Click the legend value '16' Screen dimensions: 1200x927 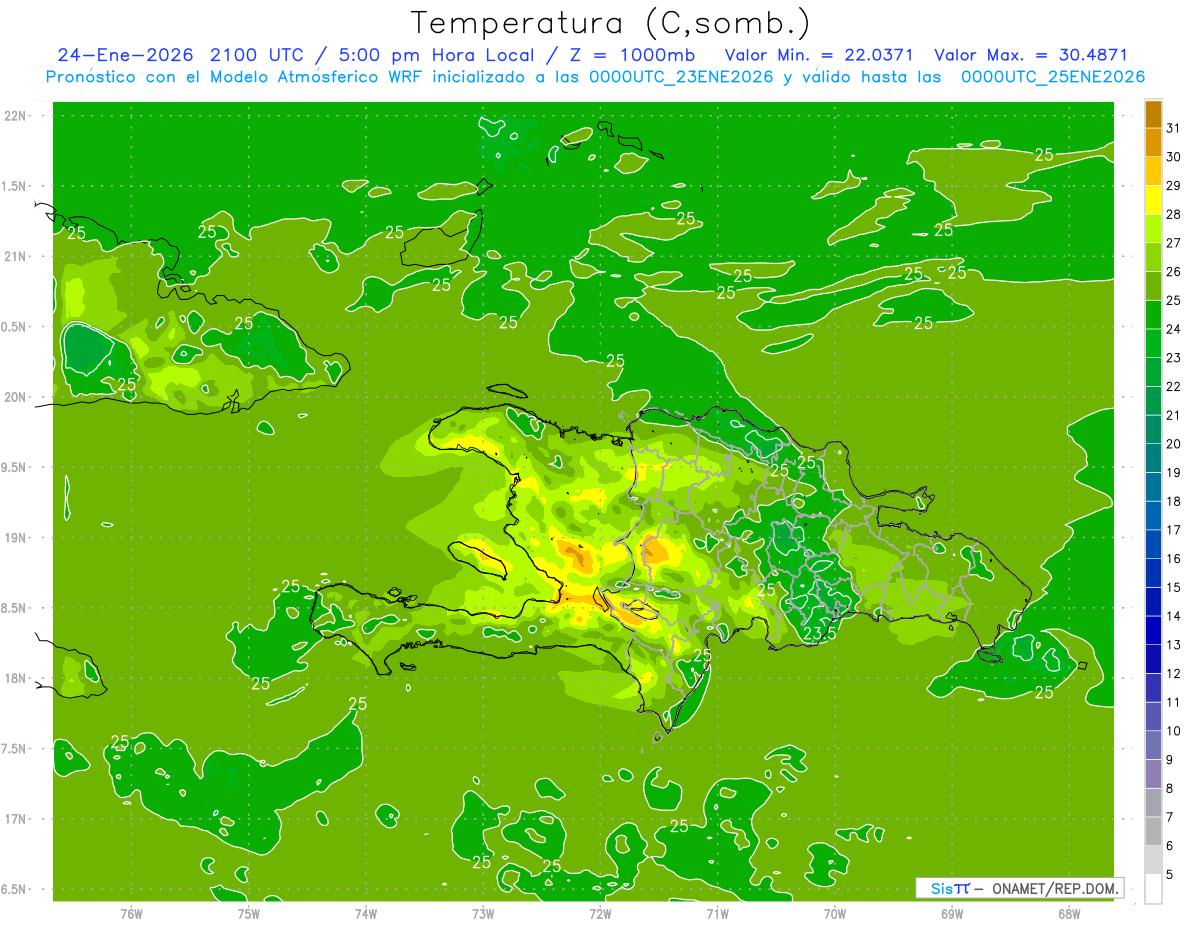(x=1174, y=559)
